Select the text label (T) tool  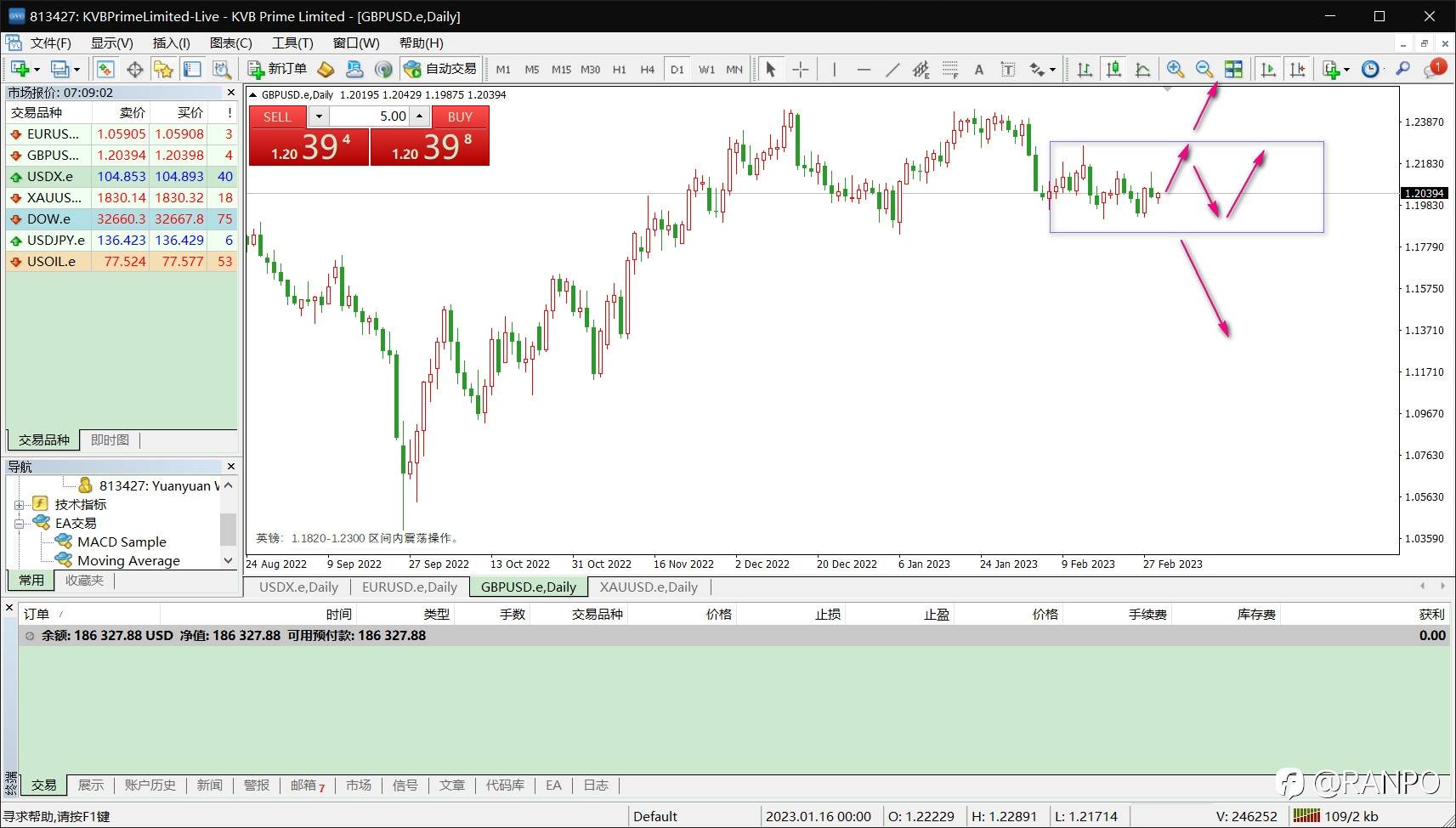point(1008,69)
